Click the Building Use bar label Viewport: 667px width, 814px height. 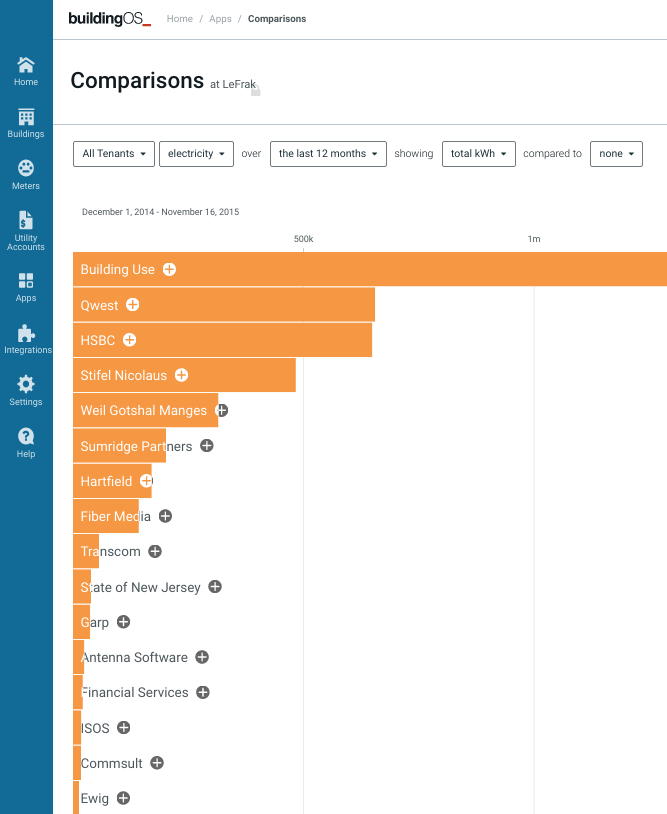117,269
